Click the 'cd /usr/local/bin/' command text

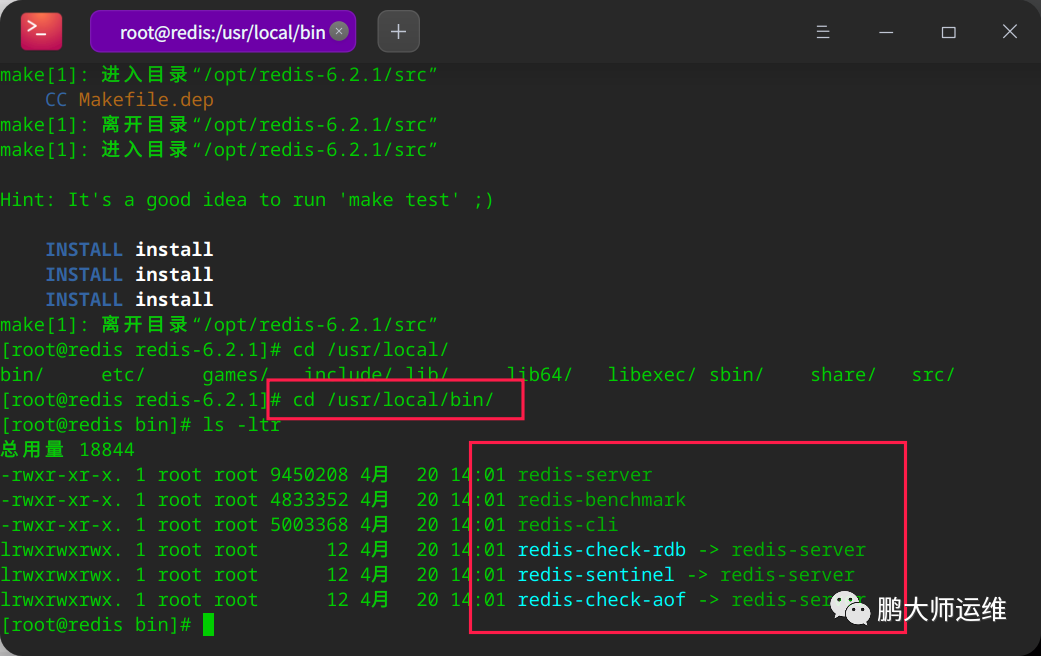pos(394,400)
